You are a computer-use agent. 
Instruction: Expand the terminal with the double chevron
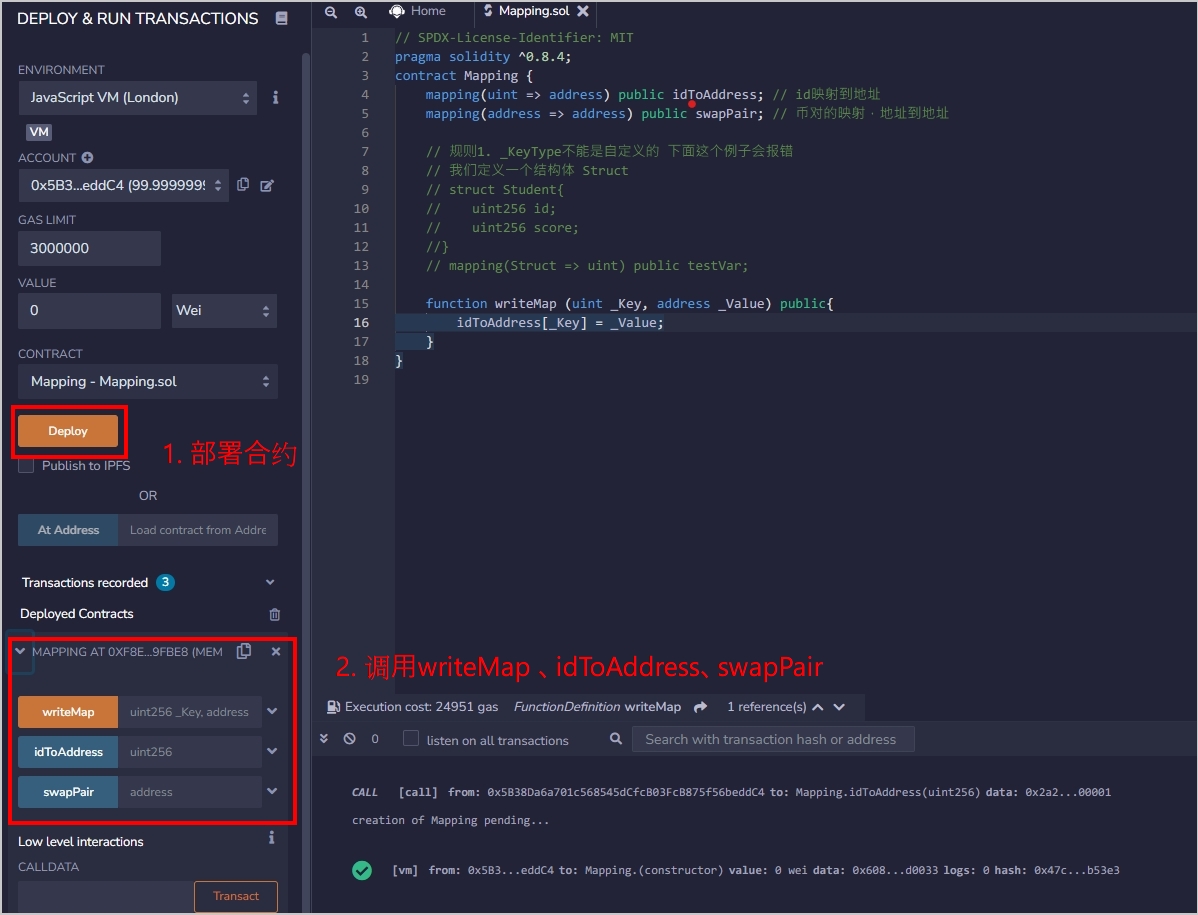(324, 739)
